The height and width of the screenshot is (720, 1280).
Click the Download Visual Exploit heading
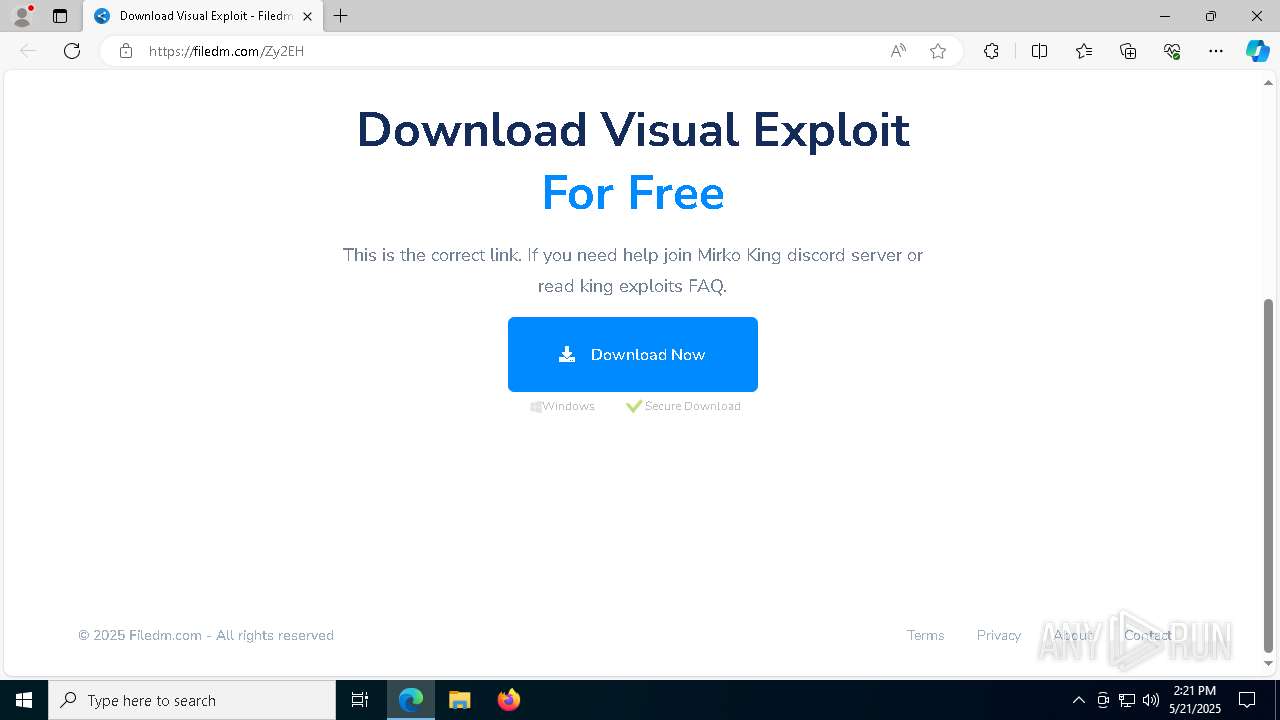coord(633,130)
